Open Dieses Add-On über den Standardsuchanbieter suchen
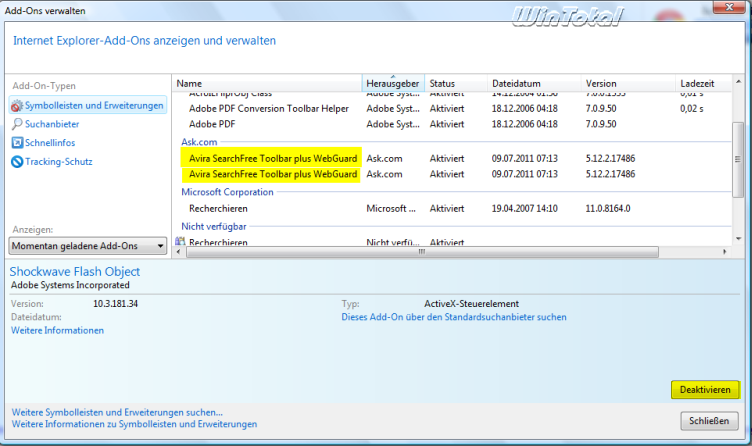Viewport: 752px width, 446px height. coord(454,317)
